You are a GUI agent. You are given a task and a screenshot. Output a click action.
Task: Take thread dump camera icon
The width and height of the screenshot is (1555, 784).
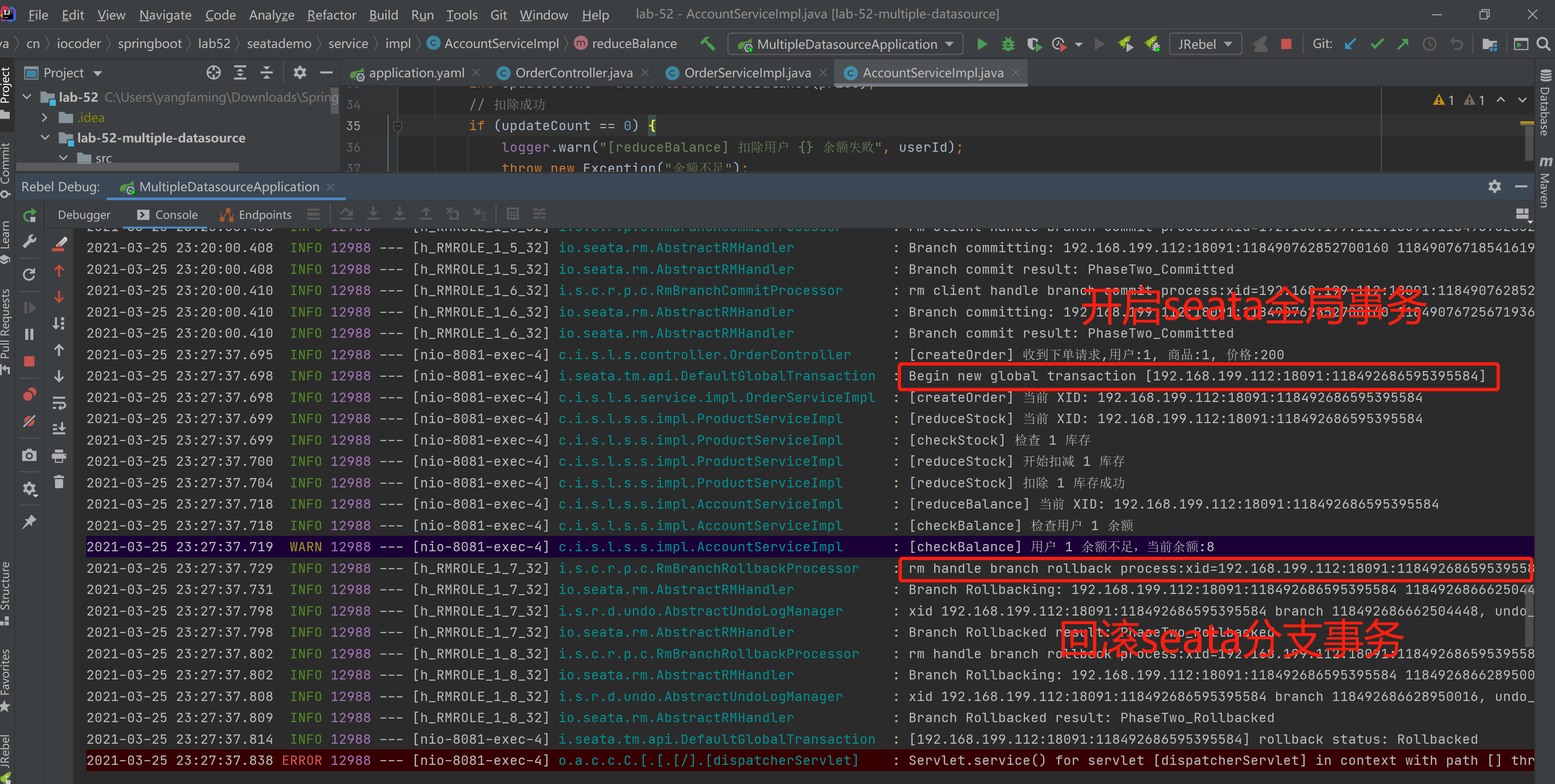coord(29,455)
